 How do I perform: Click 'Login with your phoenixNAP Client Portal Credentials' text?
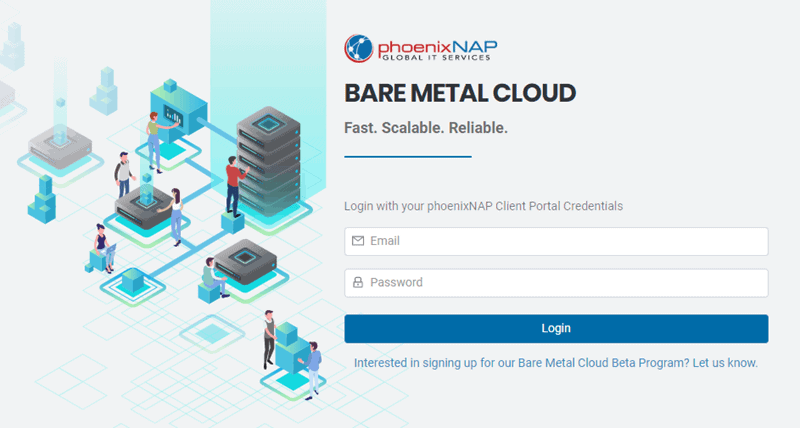[484, 206]
